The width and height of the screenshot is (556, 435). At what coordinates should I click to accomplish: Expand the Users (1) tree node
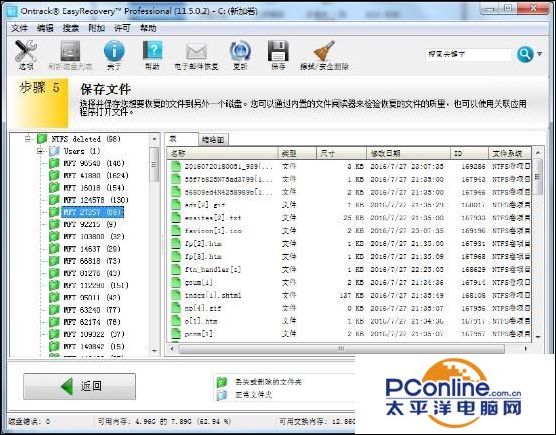click(40, 151)
